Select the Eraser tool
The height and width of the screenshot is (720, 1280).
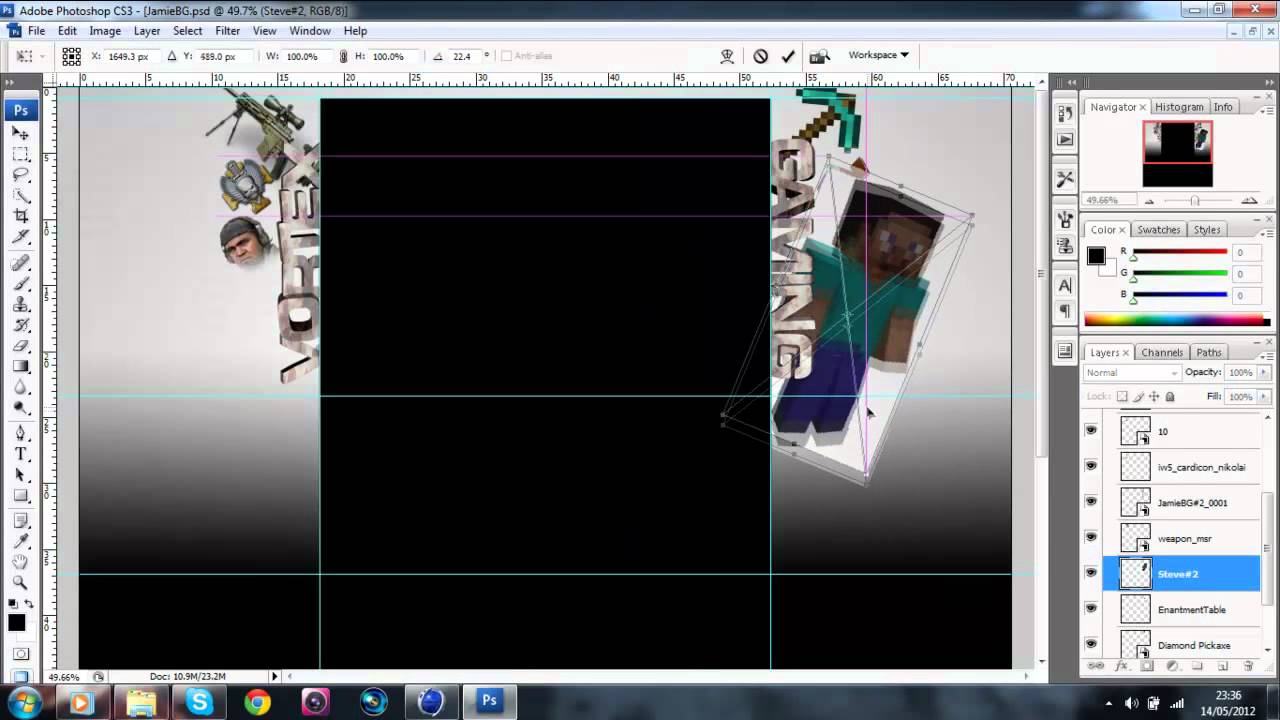[20, 346]
